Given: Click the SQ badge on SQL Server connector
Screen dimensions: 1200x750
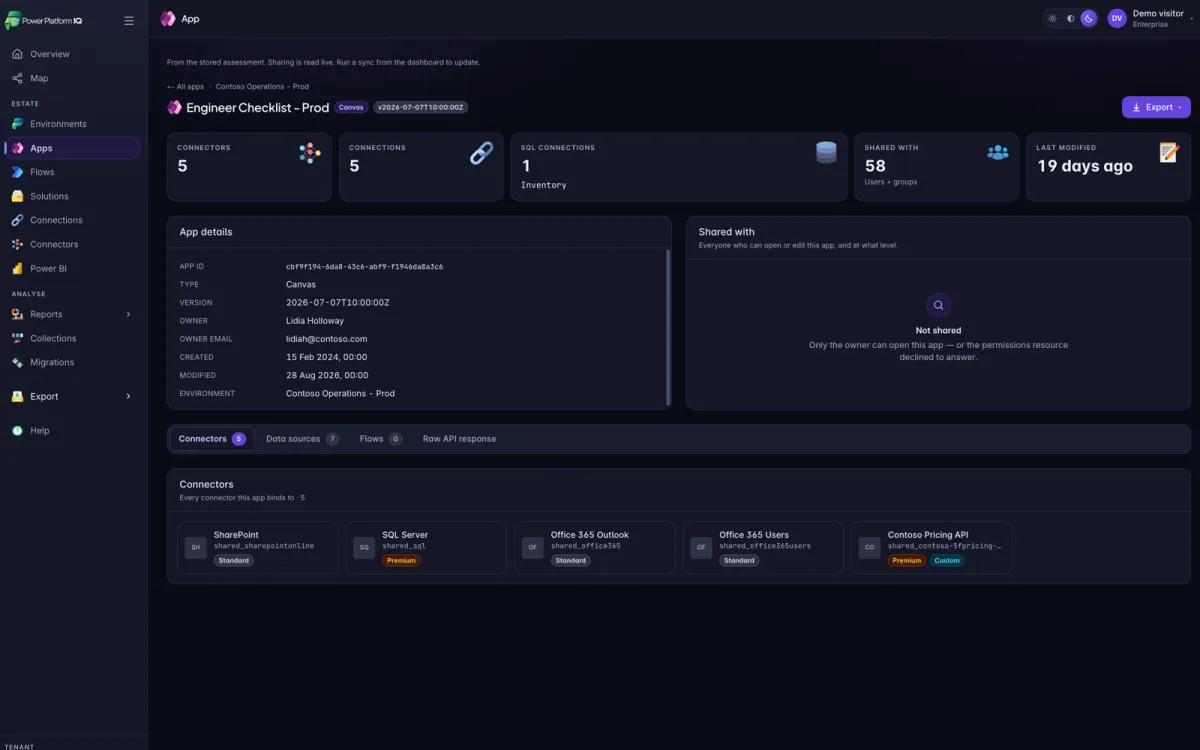Looking at the screenshot, I should pos(364,547).
